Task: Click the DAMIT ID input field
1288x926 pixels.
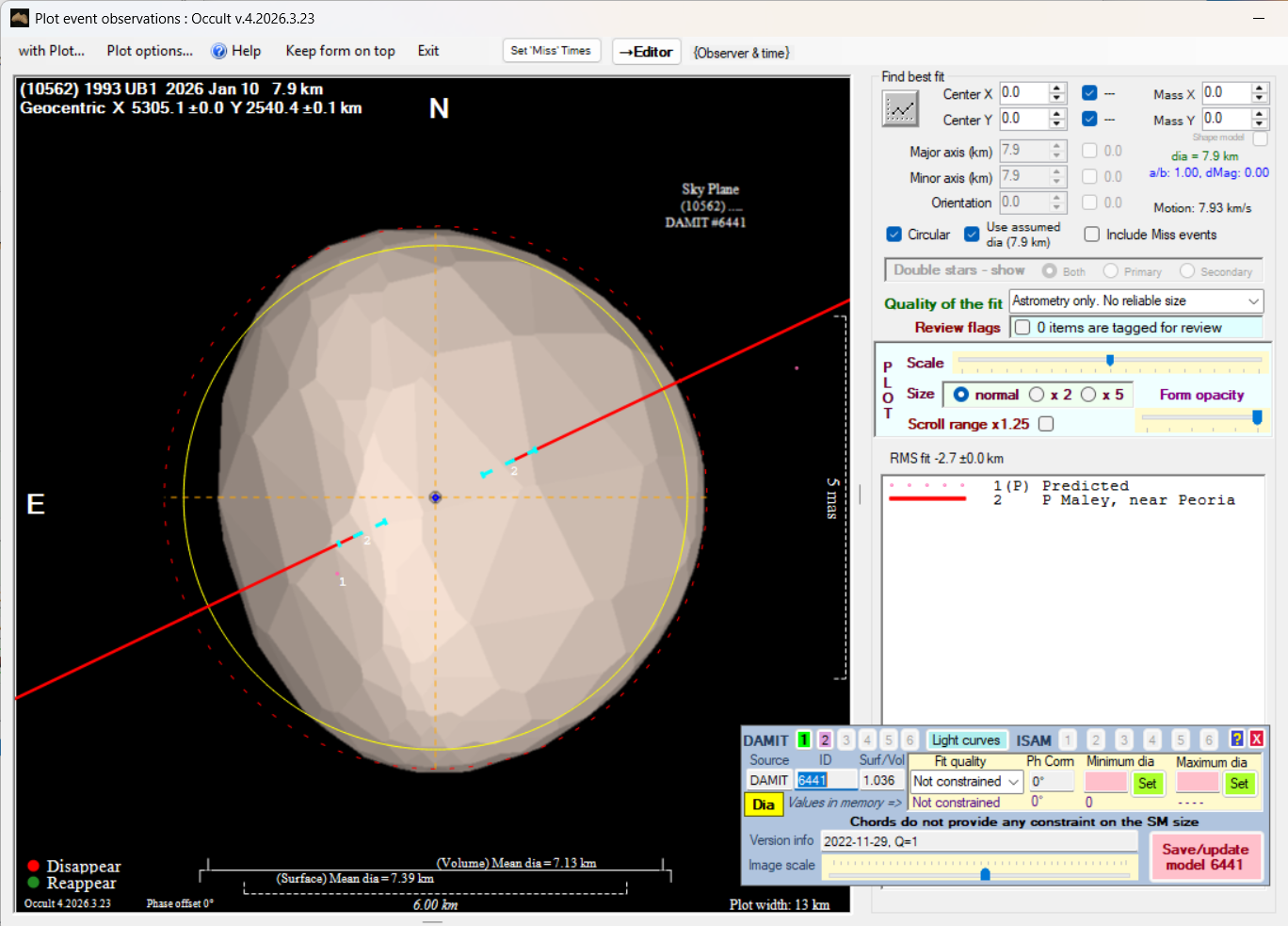Action: 827,780
